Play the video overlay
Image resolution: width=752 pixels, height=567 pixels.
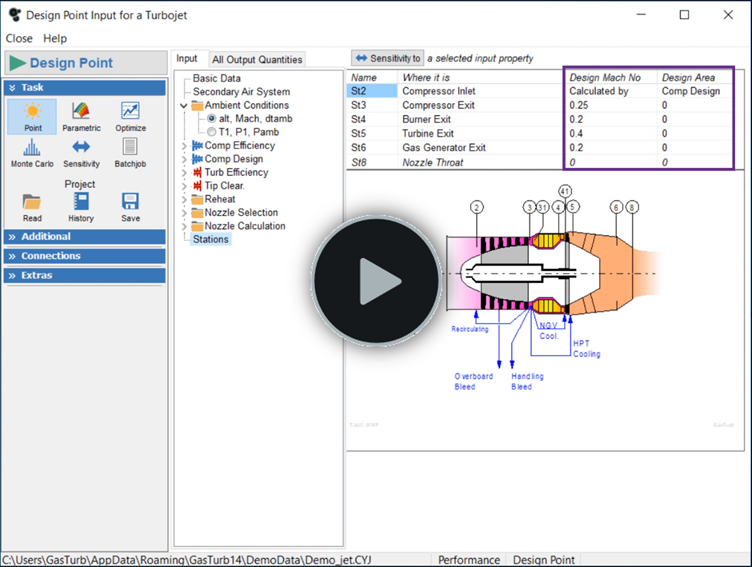click(x=376, y=281)
